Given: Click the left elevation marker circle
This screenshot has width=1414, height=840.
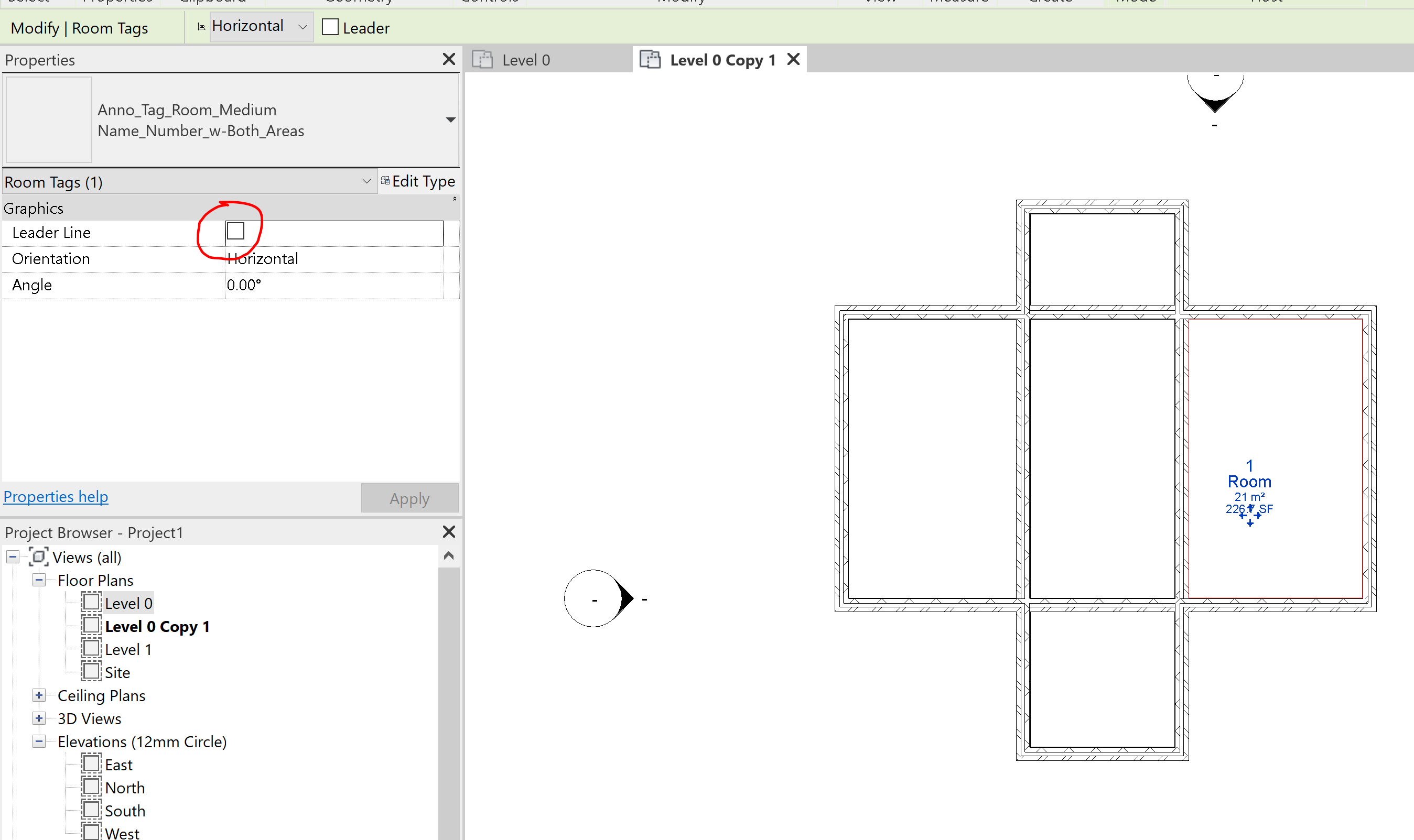Looking at the screenshot, I should pyautogui.click(x=594, y=598).
